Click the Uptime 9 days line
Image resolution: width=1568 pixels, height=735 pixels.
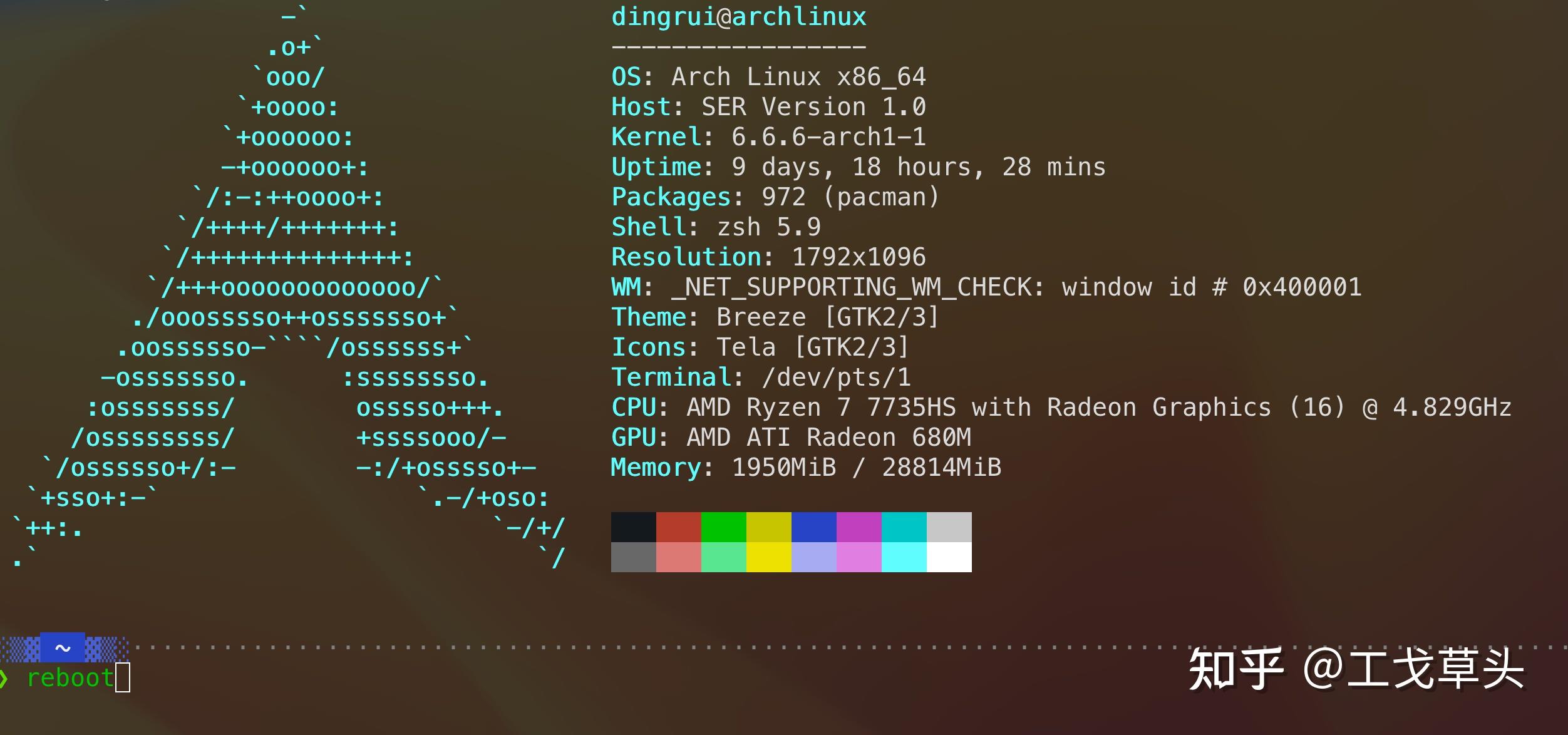(859, 167)
